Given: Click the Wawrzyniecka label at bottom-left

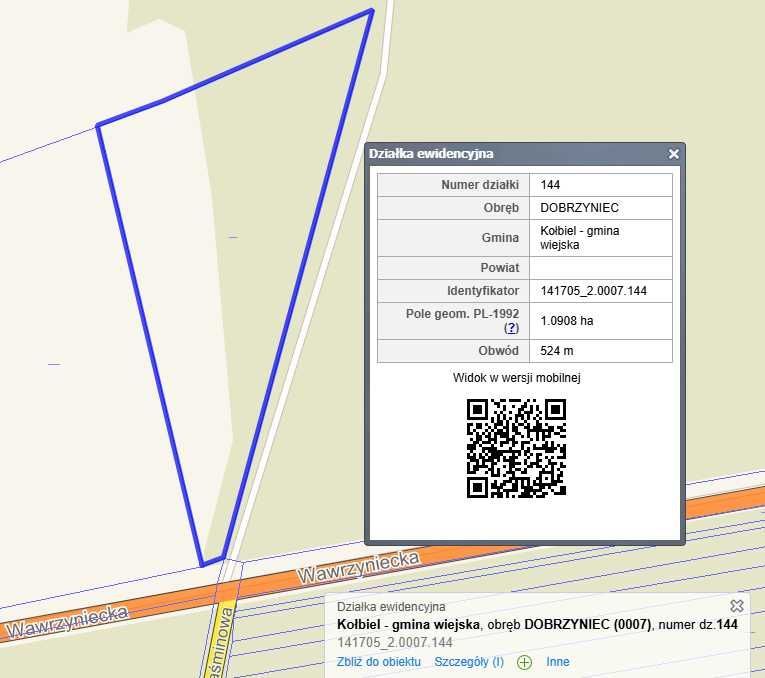Looking at the screenshot, I should (x=67, y=621).
